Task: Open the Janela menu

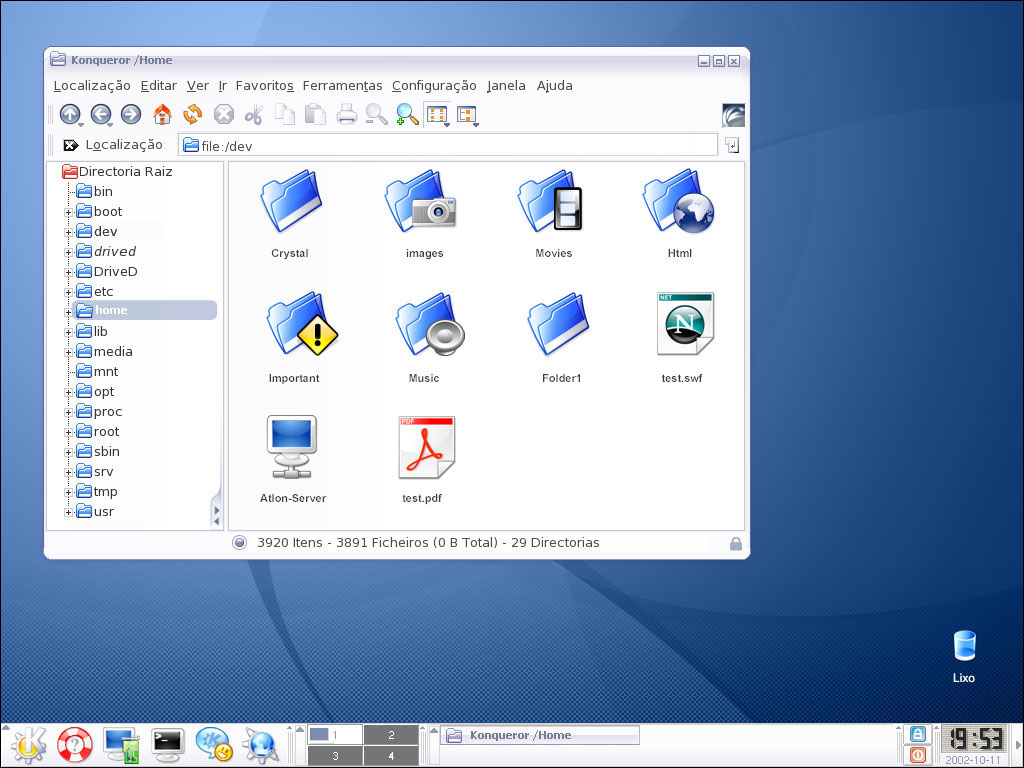Action: coord(506,86)
